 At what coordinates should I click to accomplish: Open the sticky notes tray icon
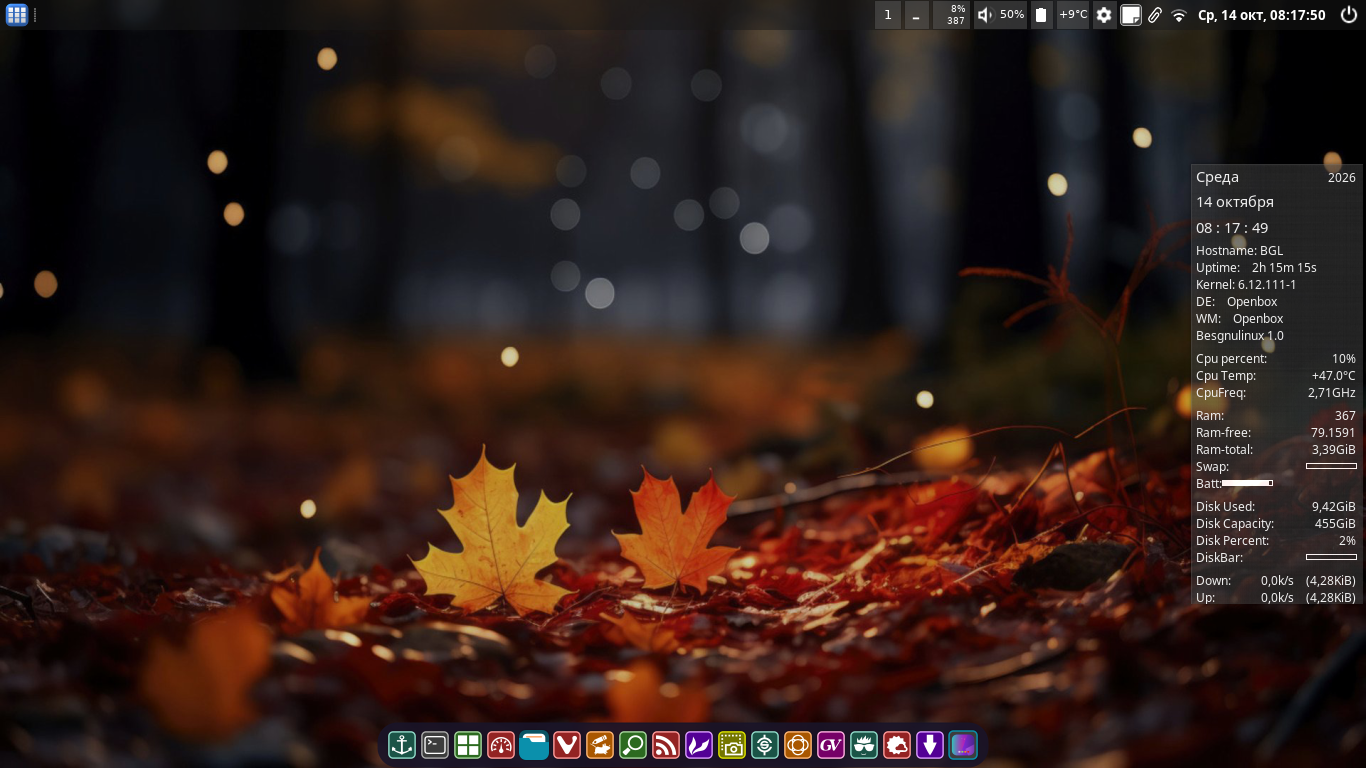click(1130, 14)
